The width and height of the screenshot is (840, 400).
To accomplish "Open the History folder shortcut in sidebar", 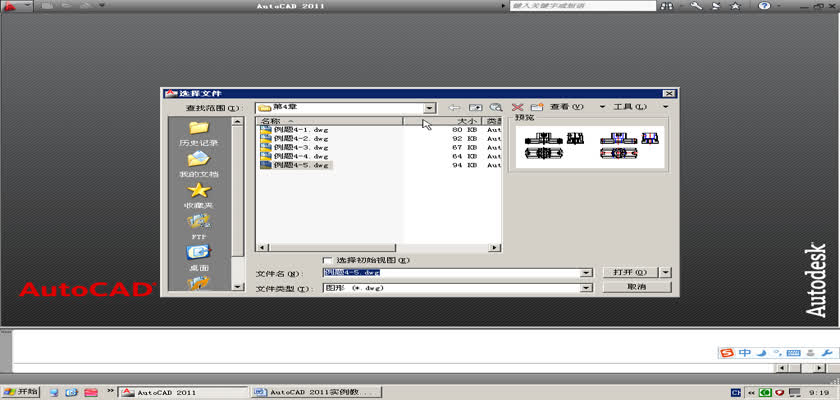I will point(199,133).
